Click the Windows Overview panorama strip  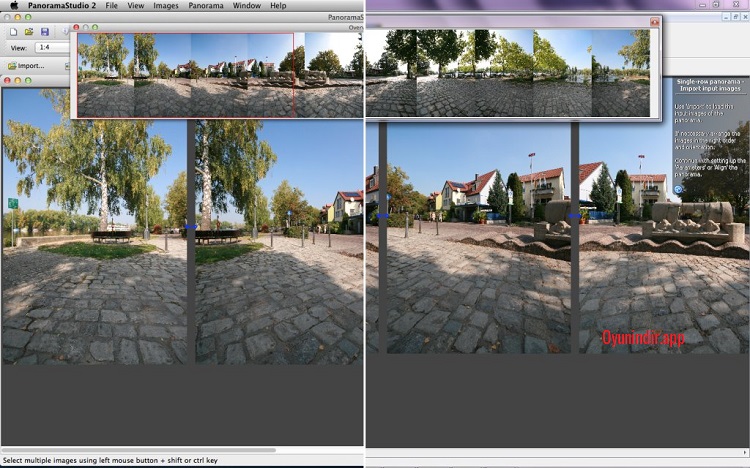pos(507,73)
